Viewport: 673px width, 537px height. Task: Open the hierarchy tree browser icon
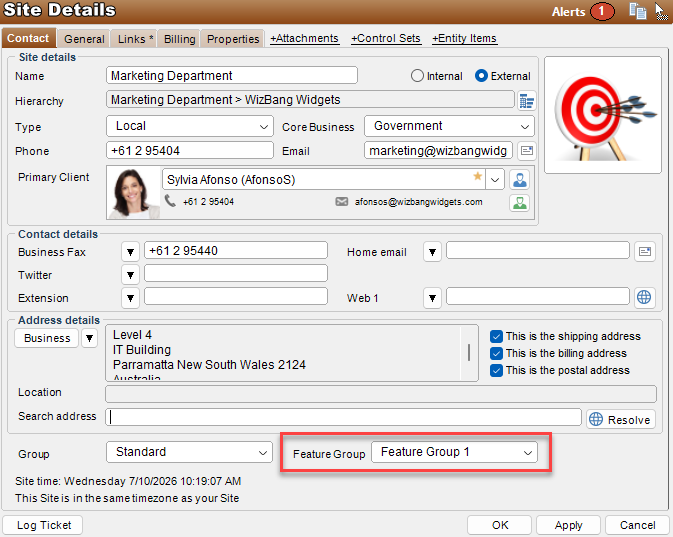coord(527,101)
